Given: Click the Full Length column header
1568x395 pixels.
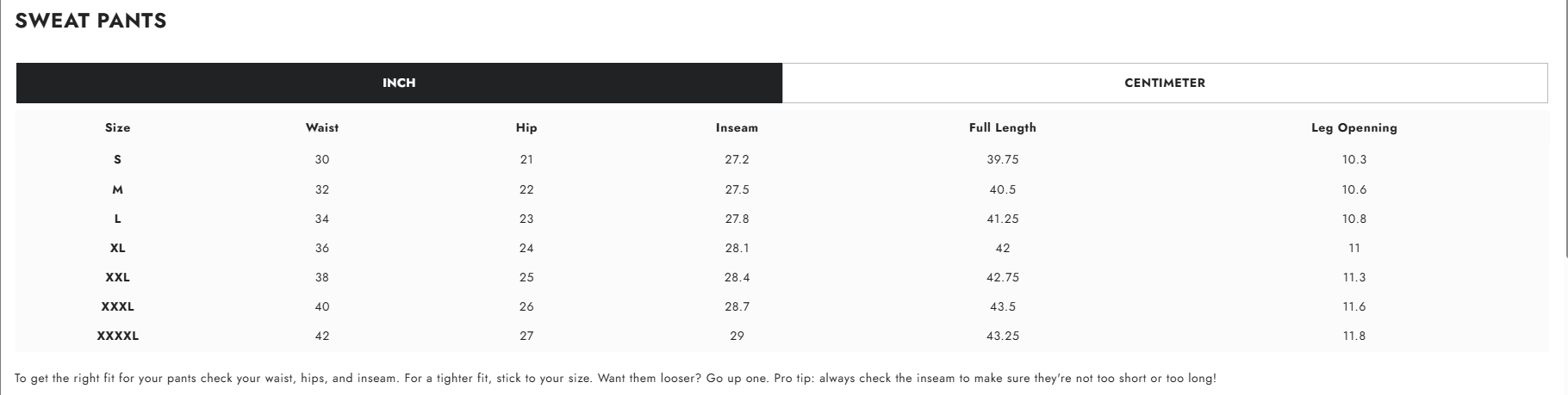Looking at the screenshot, I should click(1003, 127).
